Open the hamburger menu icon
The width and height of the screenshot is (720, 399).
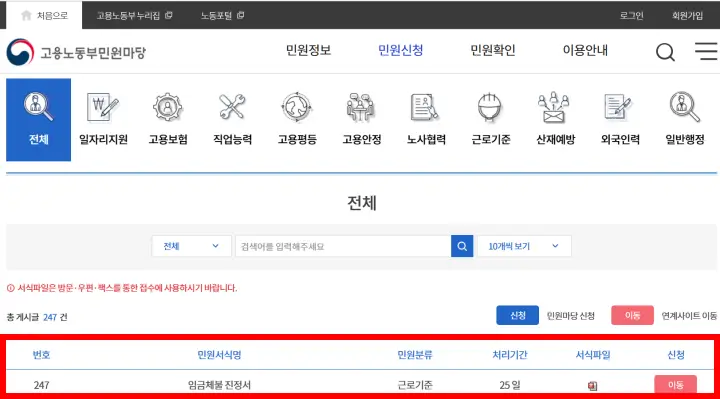706,51
